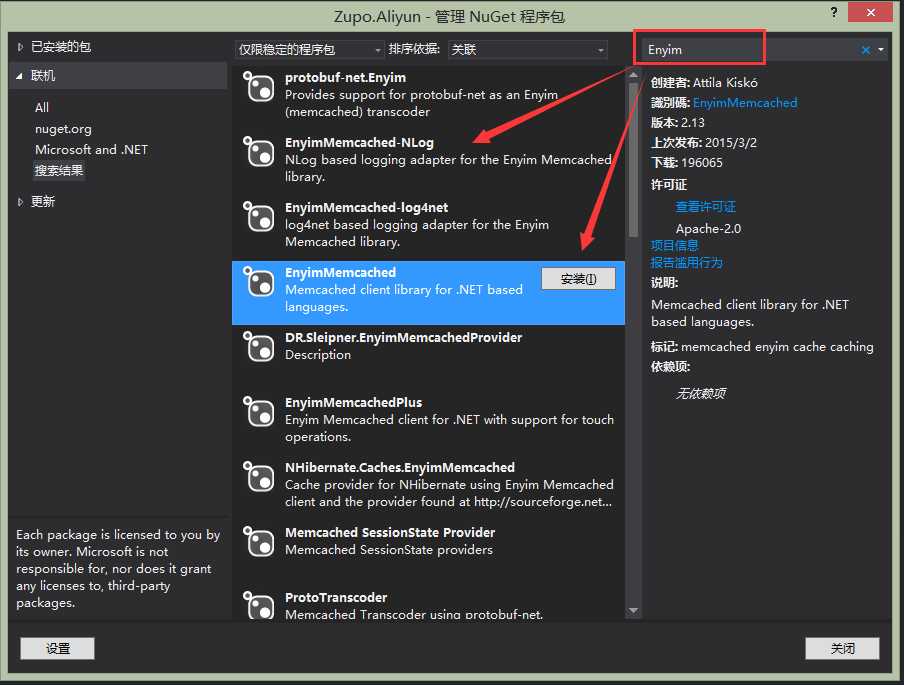Click in the Enyim search field
904x685 pixels.
click(749, 50)
